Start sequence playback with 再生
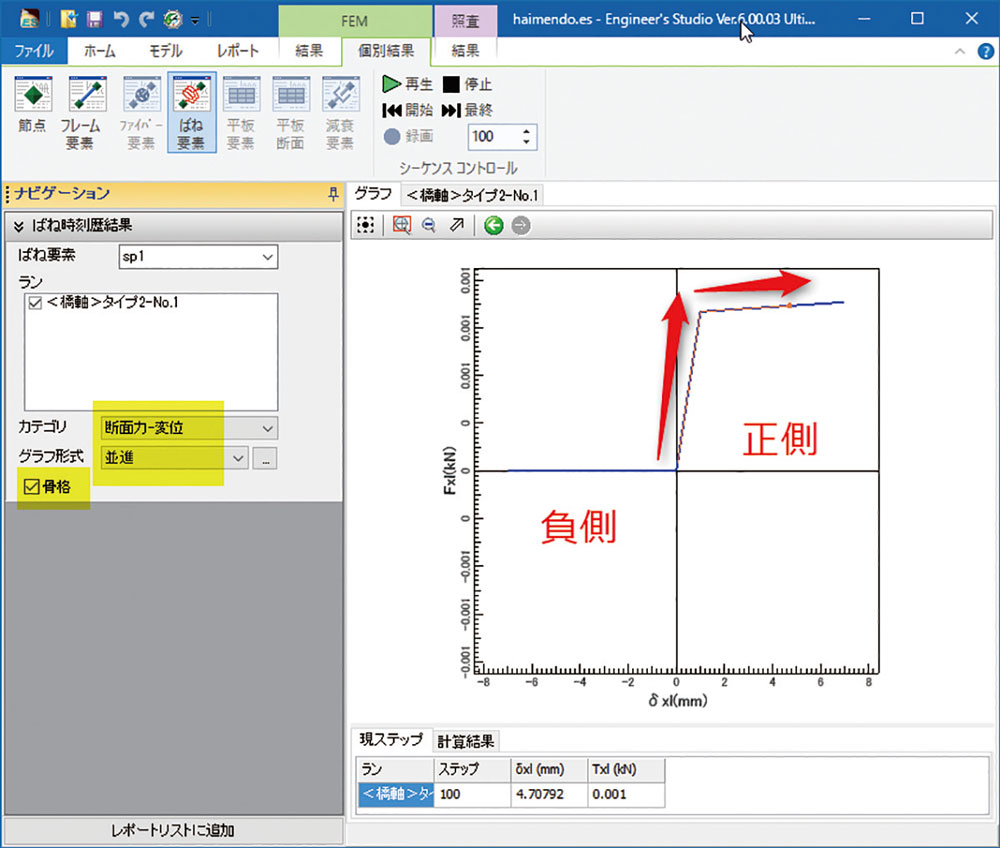Screen dimensions: 1000x848 [x=408, y=84]
